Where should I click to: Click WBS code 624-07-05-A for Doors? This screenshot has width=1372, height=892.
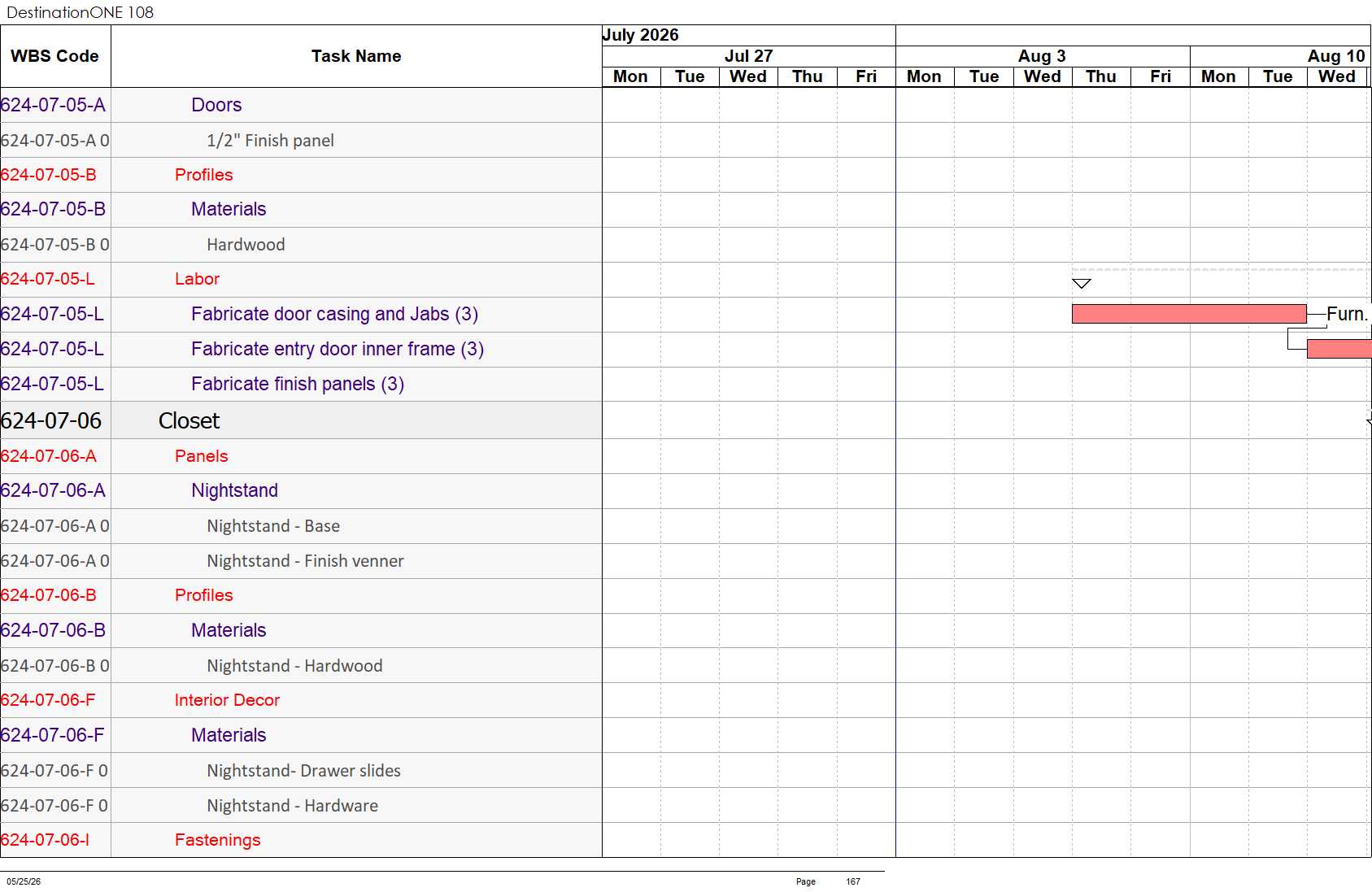click(x=53, y=105)
